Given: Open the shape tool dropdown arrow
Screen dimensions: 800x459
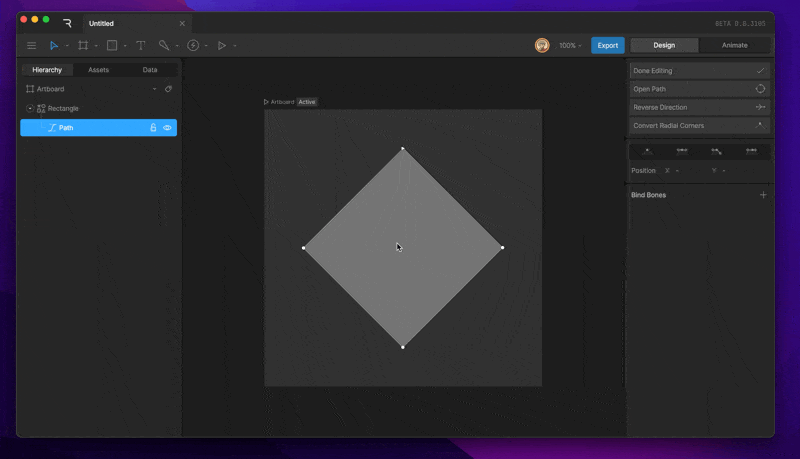Looking at the screenshot, I should tap(125, 46).
